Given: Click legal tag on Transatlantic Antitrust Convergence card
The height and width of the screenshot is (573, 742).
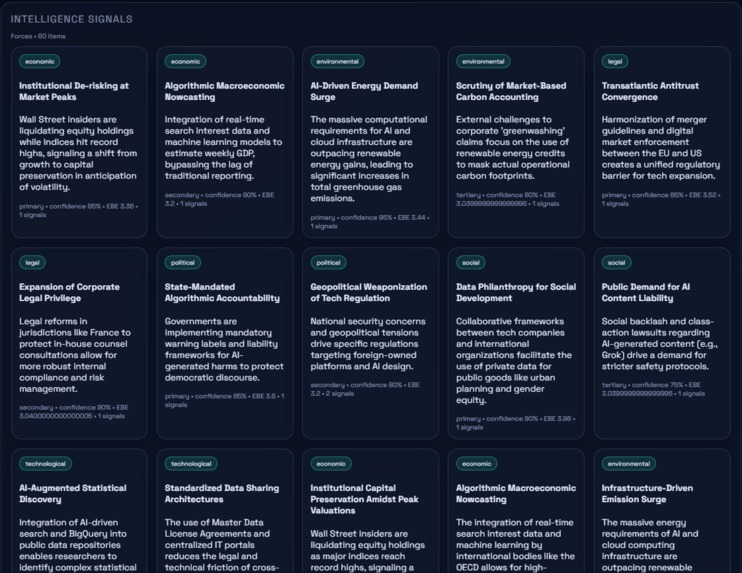Looking at the screenshot, I should point(615,62).
